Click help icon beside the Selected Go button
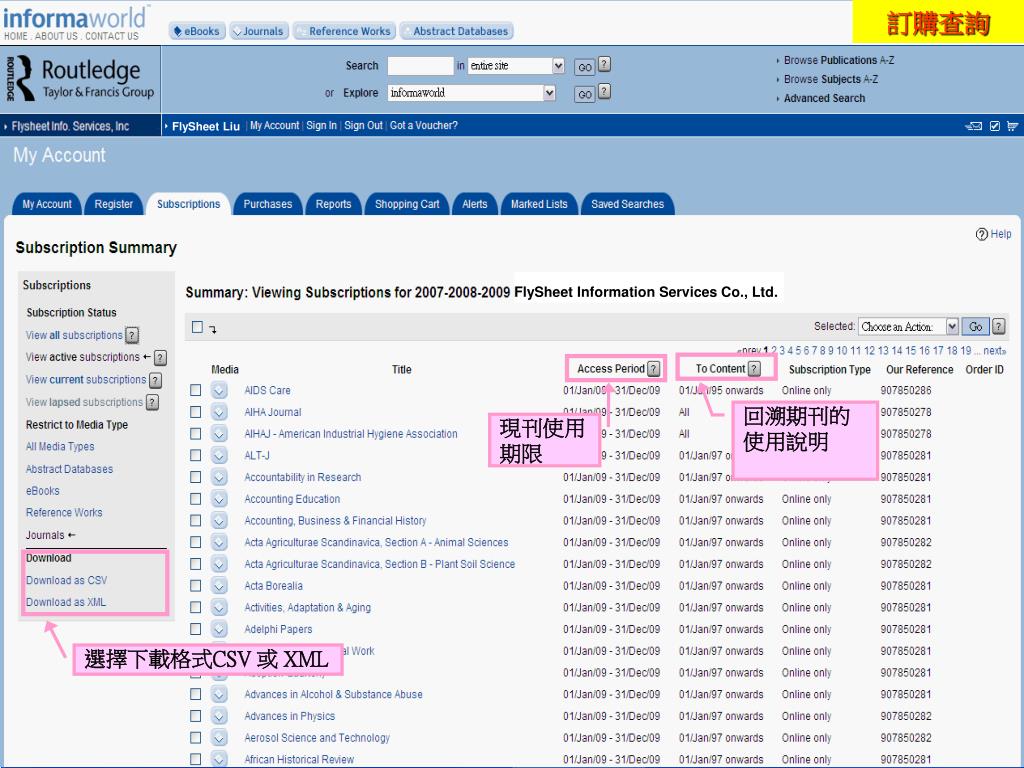 (x=999, y=326)
